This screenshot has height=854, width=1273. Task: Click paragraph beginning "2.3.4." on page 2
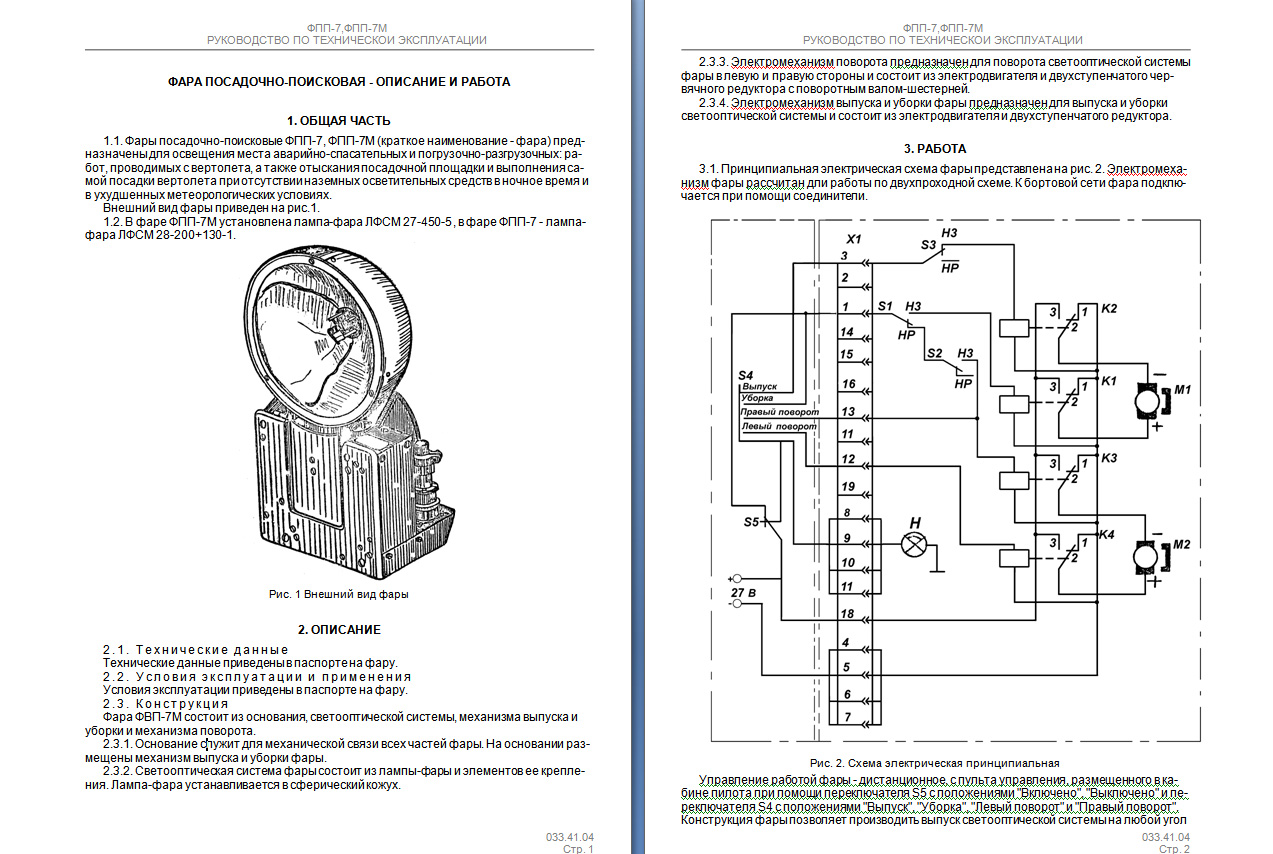[x=926, y=109]
